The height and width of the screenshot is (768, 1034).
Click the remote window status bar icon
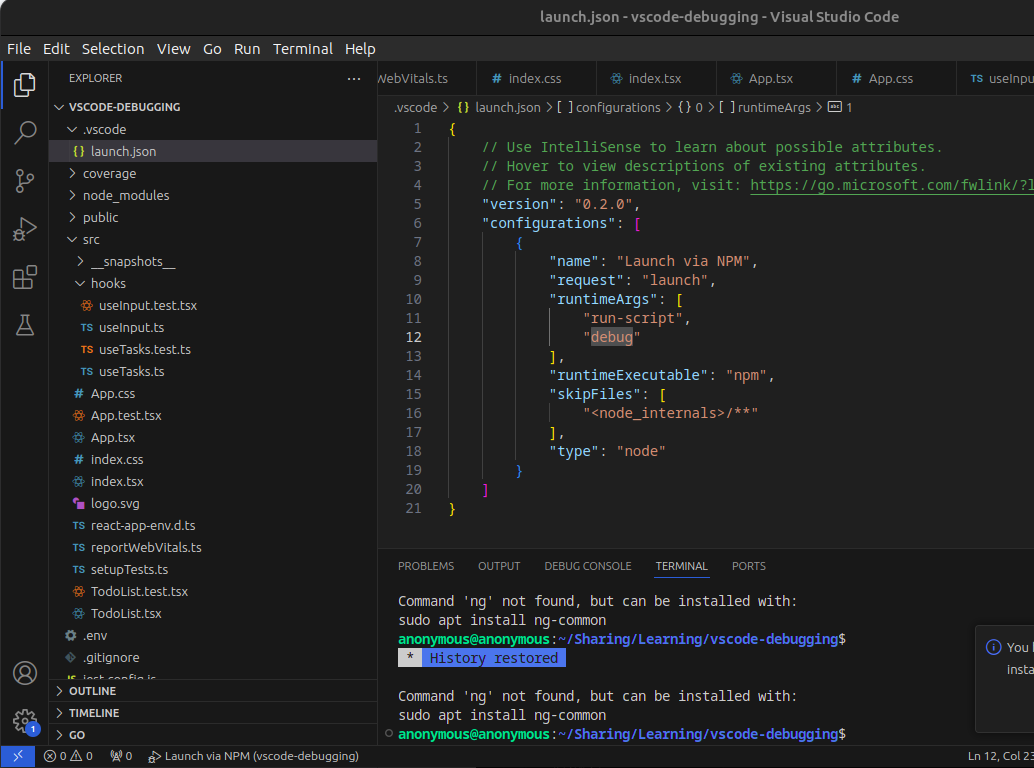[18, 756]
